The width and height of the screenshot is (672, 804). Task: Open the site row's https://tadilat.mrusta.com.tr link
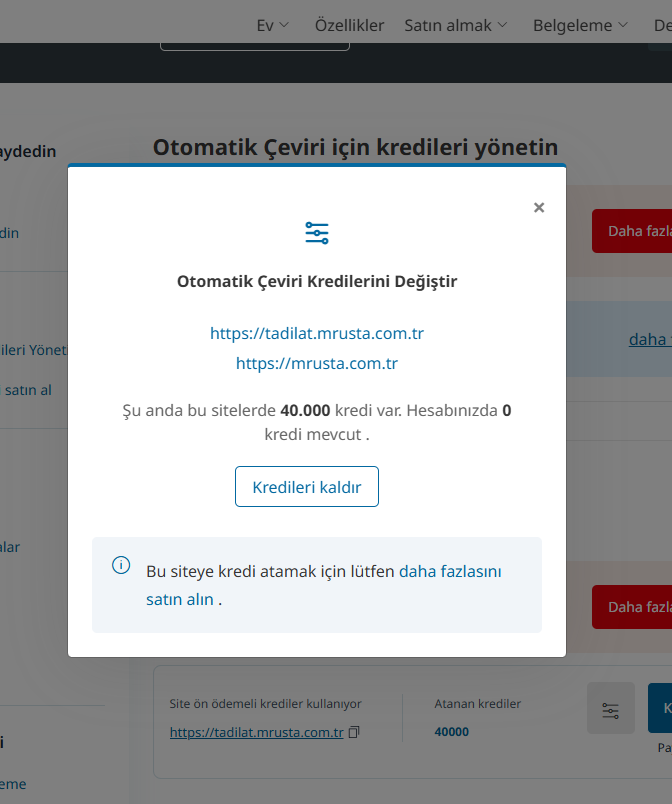[256, 732]
